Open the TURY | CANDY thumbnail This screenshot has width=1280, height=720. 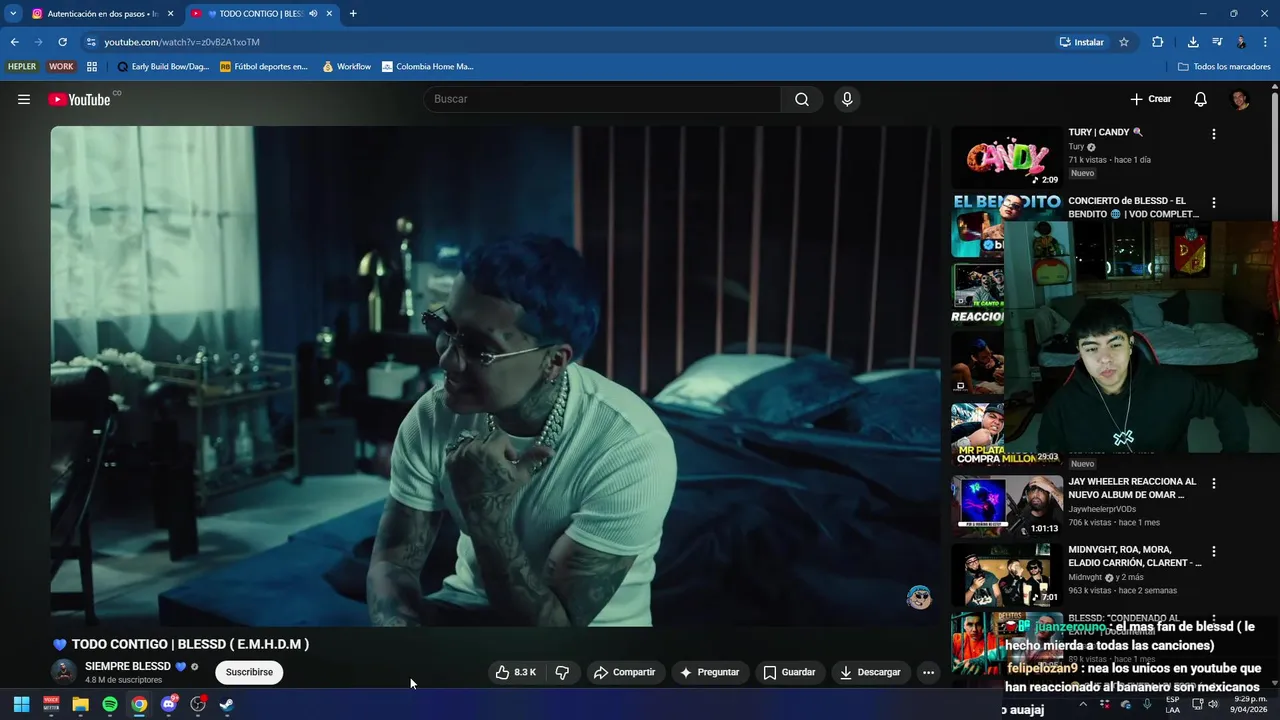tap(1006, 157)
